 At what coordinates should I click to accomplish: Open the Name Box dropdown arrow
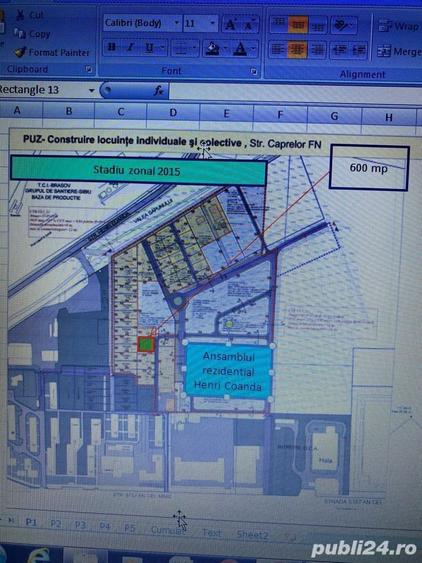pyautogui.click(x=92, y=90)
